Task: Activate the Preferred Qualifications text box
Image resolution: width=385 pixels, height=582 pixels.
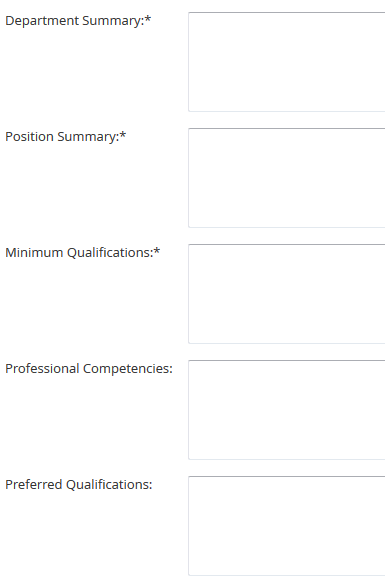Action: coord(287,526)
